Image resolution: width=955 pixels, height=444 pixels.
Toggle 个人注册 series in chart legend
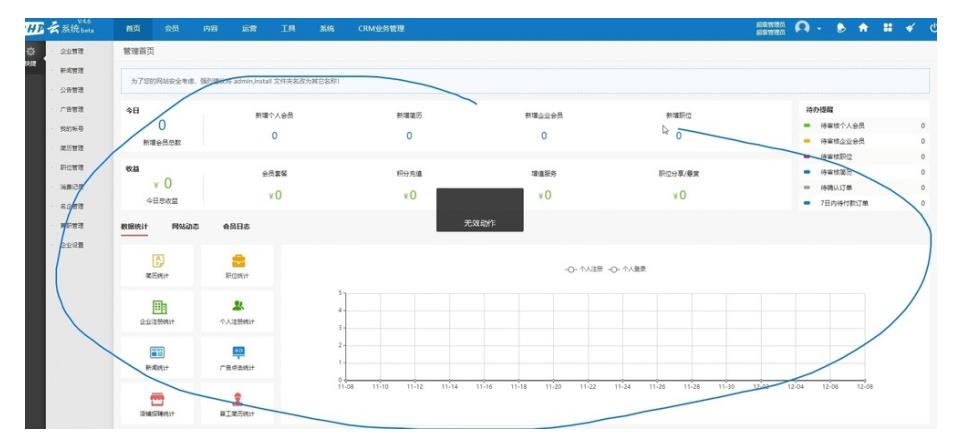click(x=590, y=270)
